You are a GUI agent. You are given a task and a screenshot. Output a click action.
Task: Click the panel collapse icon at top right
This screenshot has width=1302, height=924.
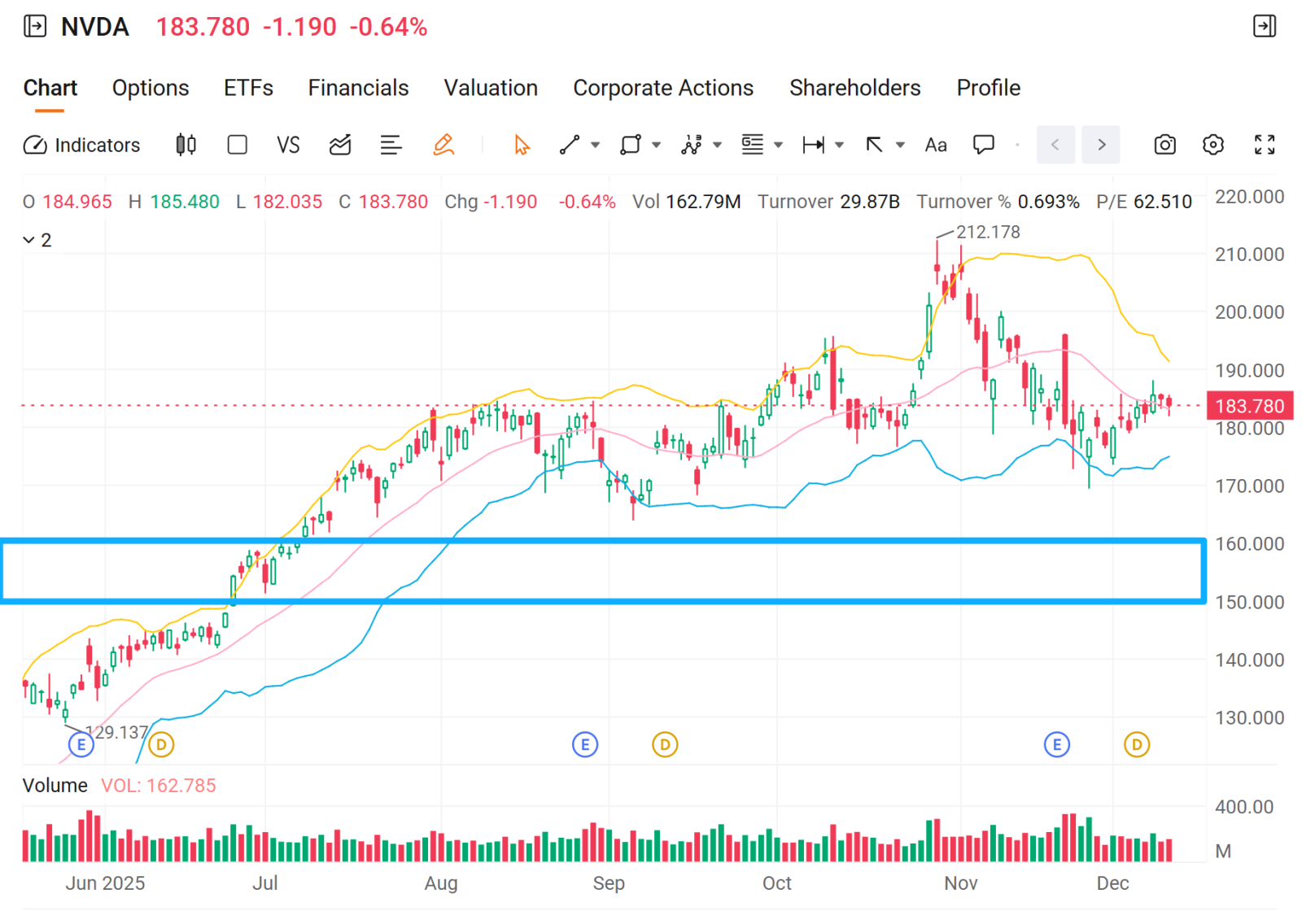click(x=1265, y=26)
